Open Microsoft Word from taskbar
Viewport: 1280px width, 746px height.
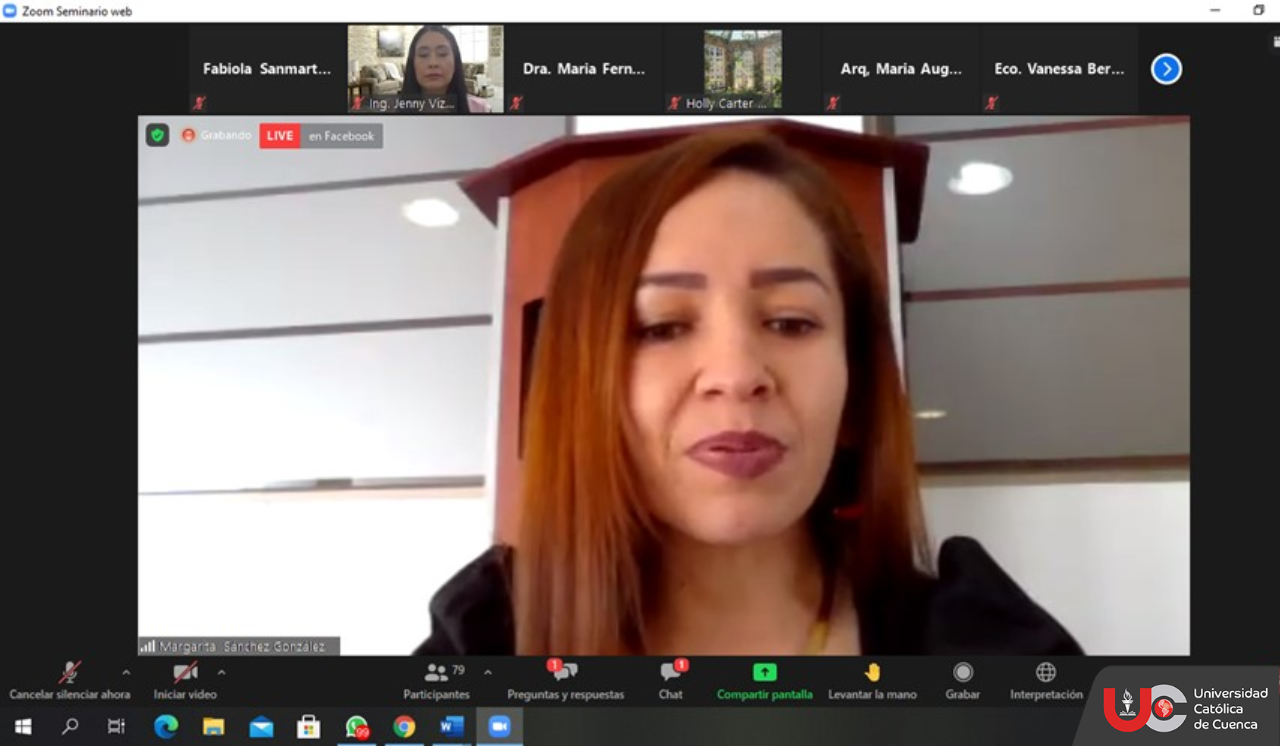pyautogui.click(x=452, y=727)
